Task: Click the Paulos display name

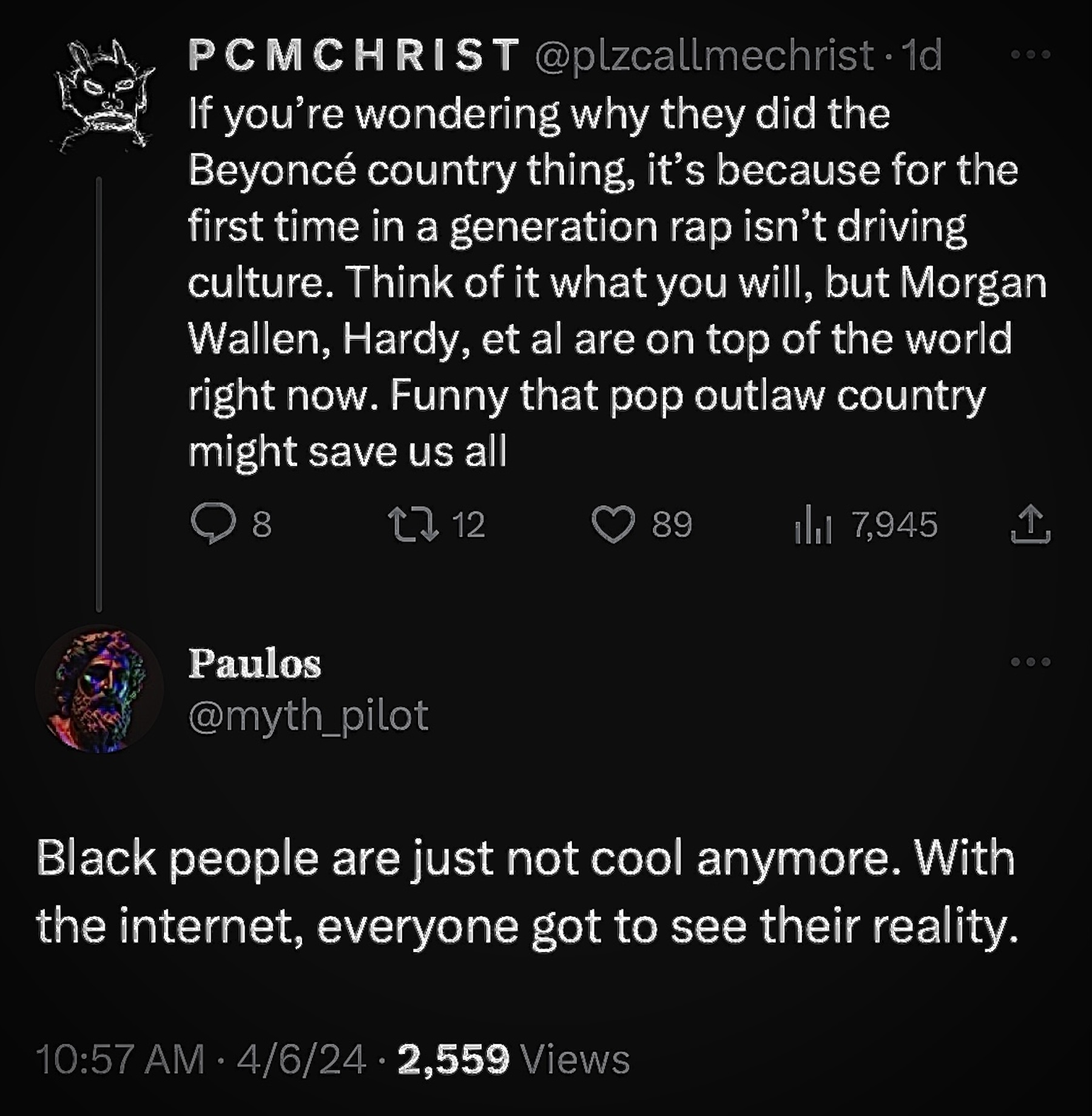Action: (255, 663)
